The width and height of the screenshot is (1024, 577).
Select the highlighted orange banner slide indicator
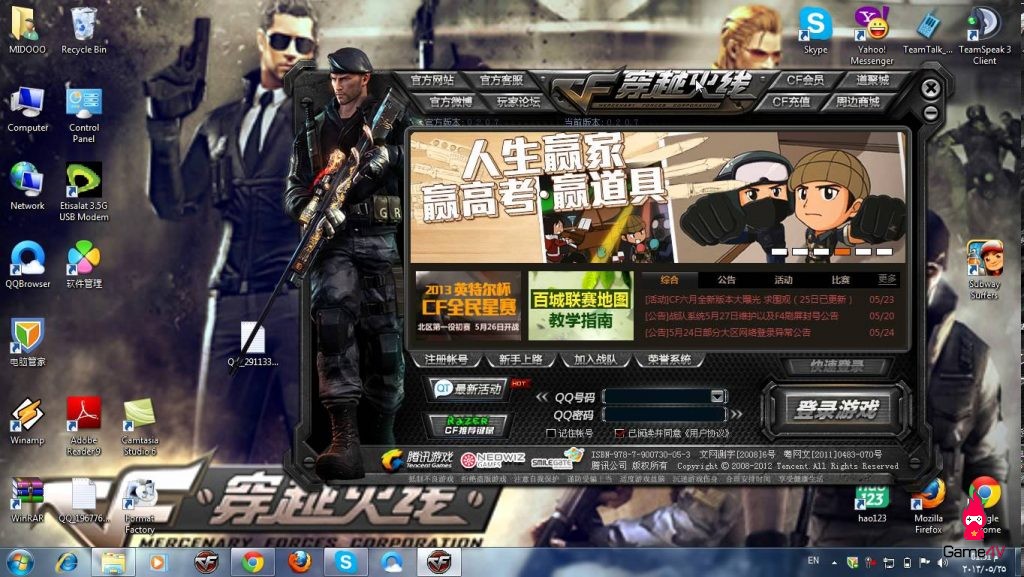(842, 251)
